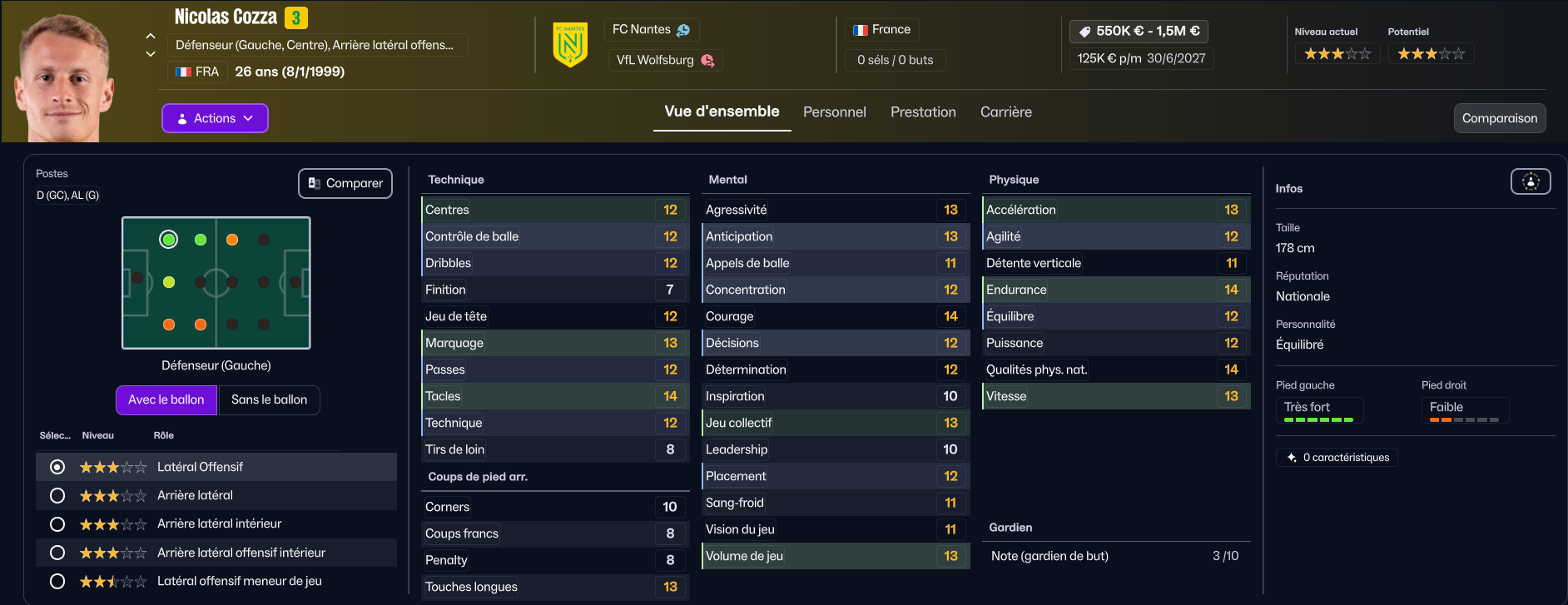Go to previous player with up chevron

(x=151, y=36)
